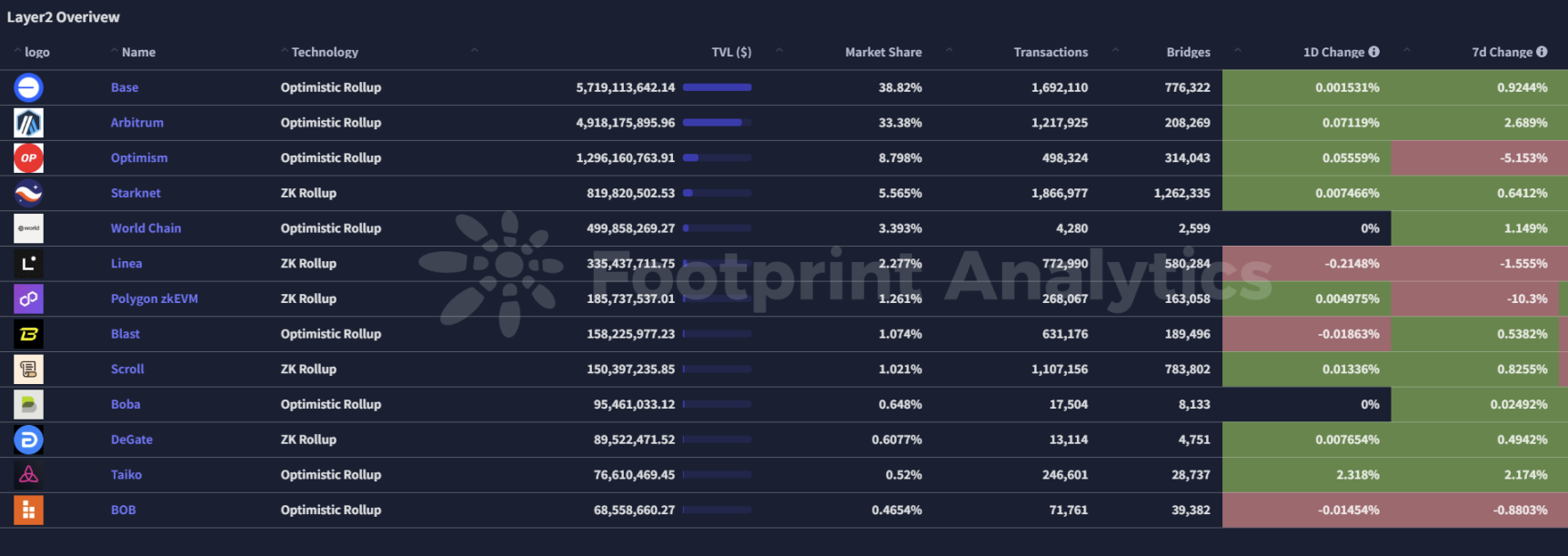Click the Base logo icon

(28, 87)
